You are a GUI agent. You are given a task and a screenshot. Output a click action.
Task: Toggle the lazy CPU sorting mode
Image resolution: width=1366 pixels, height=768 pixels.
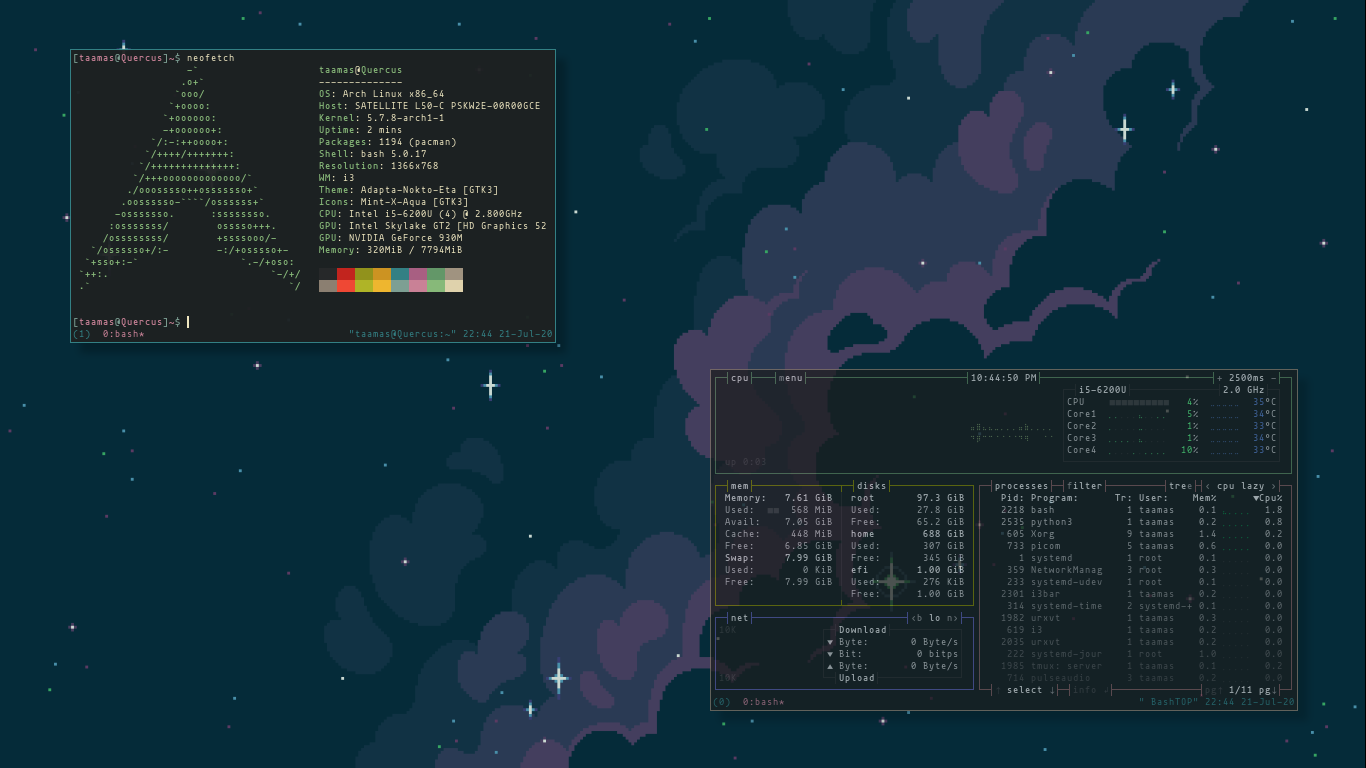1253,486
